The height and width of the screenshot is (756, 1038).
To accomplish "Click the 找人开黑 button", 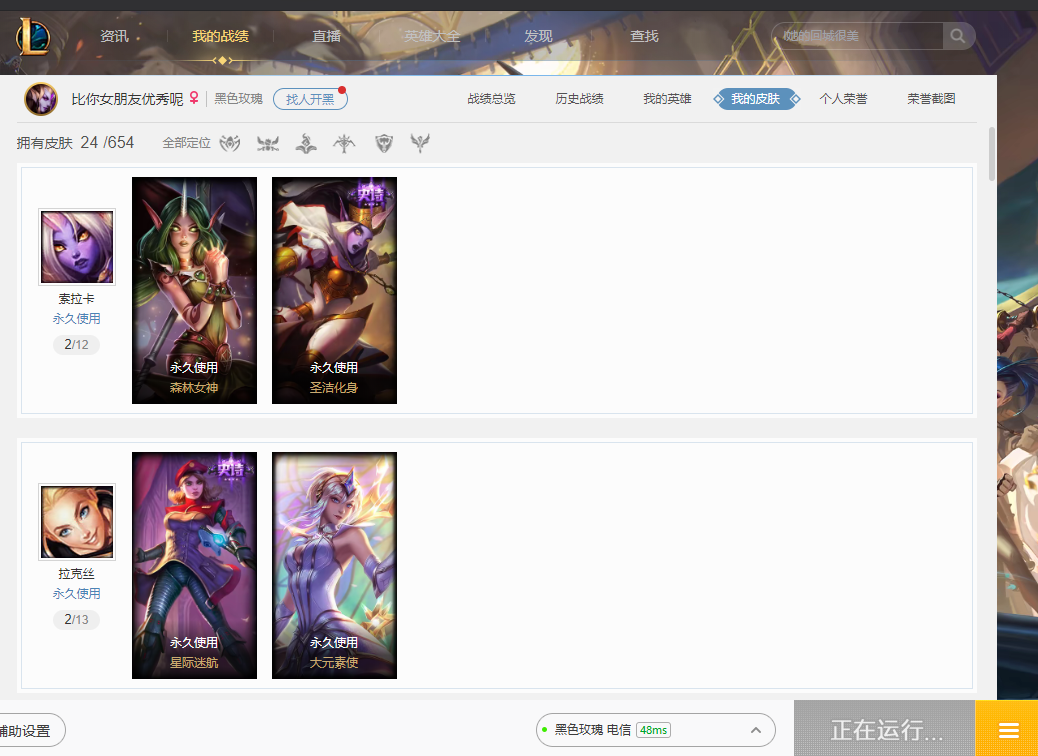I will click(310, 99).
